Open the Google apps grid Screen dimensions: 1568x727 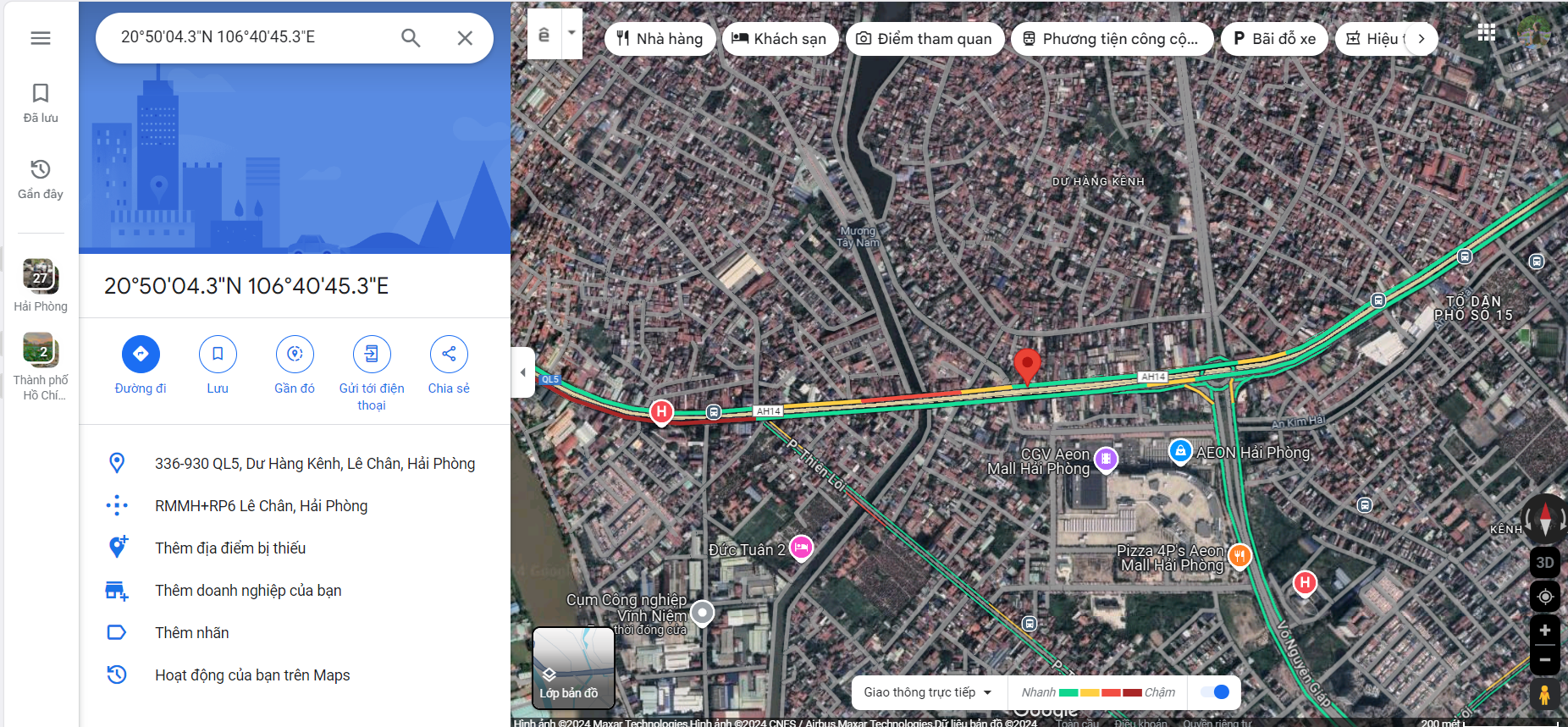(x=1486, y=33)
